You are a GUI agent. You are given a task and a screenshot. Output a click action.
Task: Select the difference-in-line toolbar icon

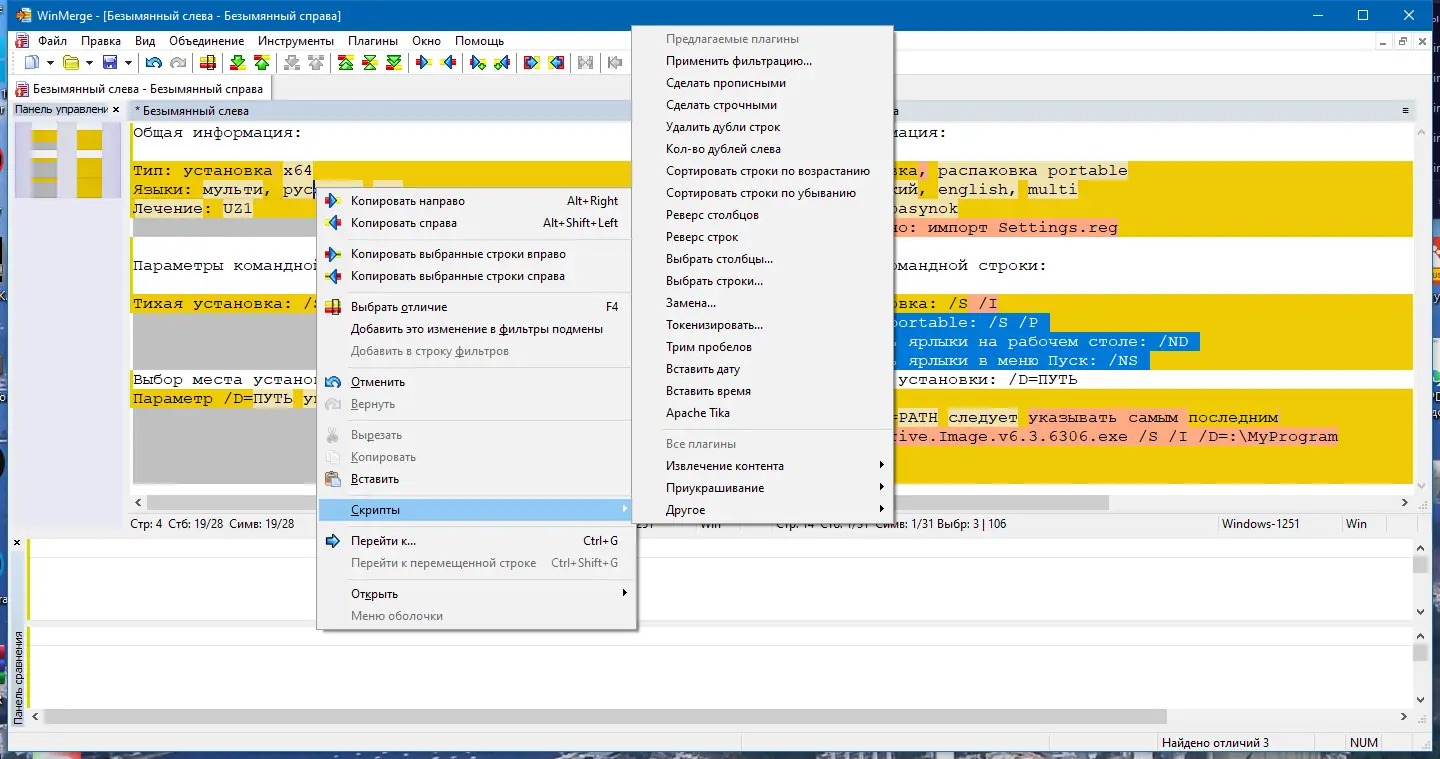tap(208, 63)
